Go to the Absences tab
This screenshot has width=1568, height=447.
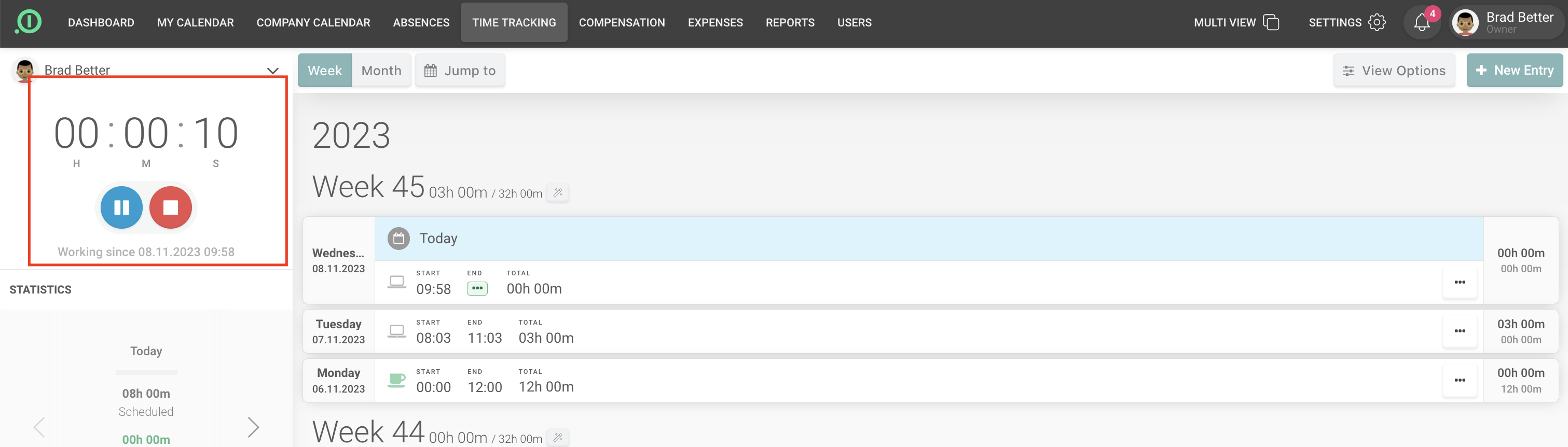pyautogui.click(x=421, y=22)
